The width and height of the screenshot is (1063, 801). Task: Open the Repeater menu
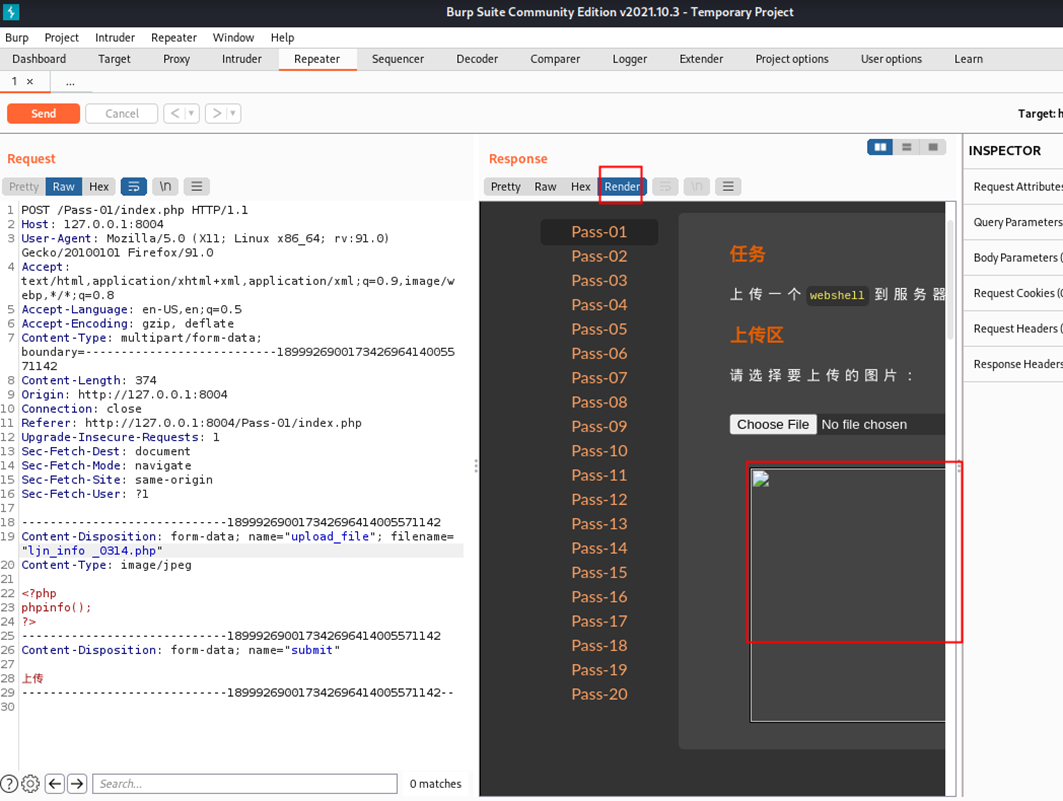coord(174,37)
